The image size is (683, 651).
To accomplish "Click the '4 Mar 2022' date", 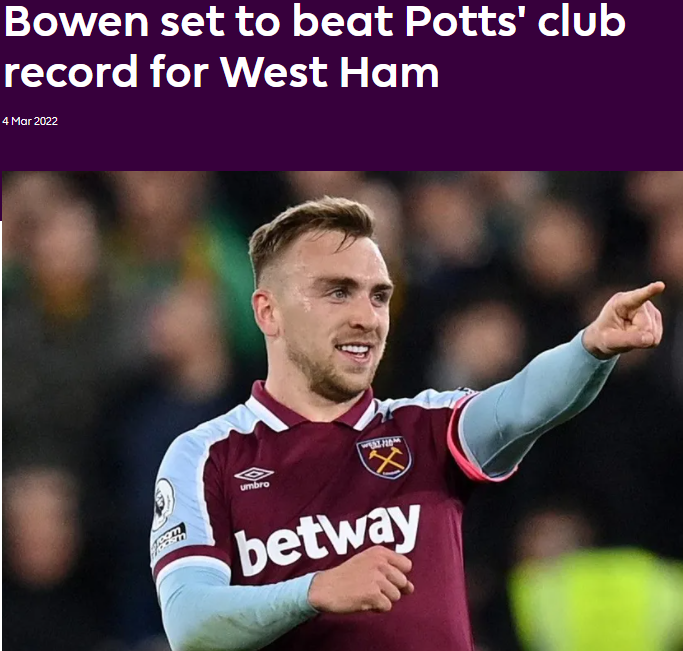I will click(30, 121).
